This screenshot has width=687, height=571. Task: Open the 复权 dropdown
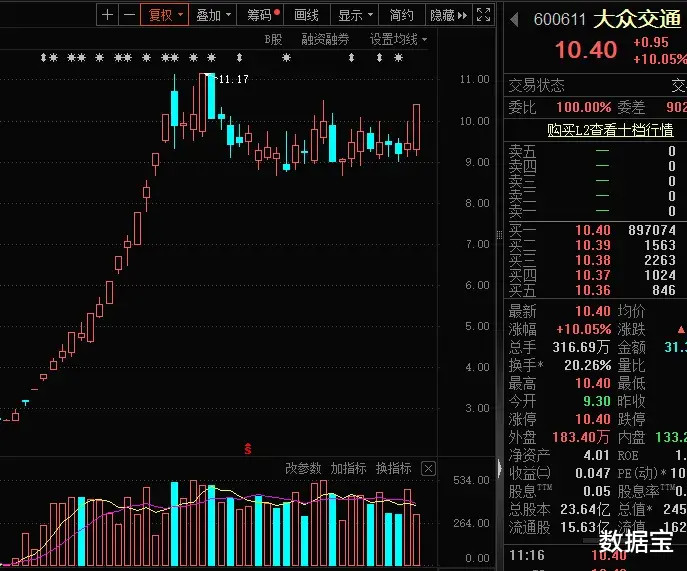coord(165,15)
